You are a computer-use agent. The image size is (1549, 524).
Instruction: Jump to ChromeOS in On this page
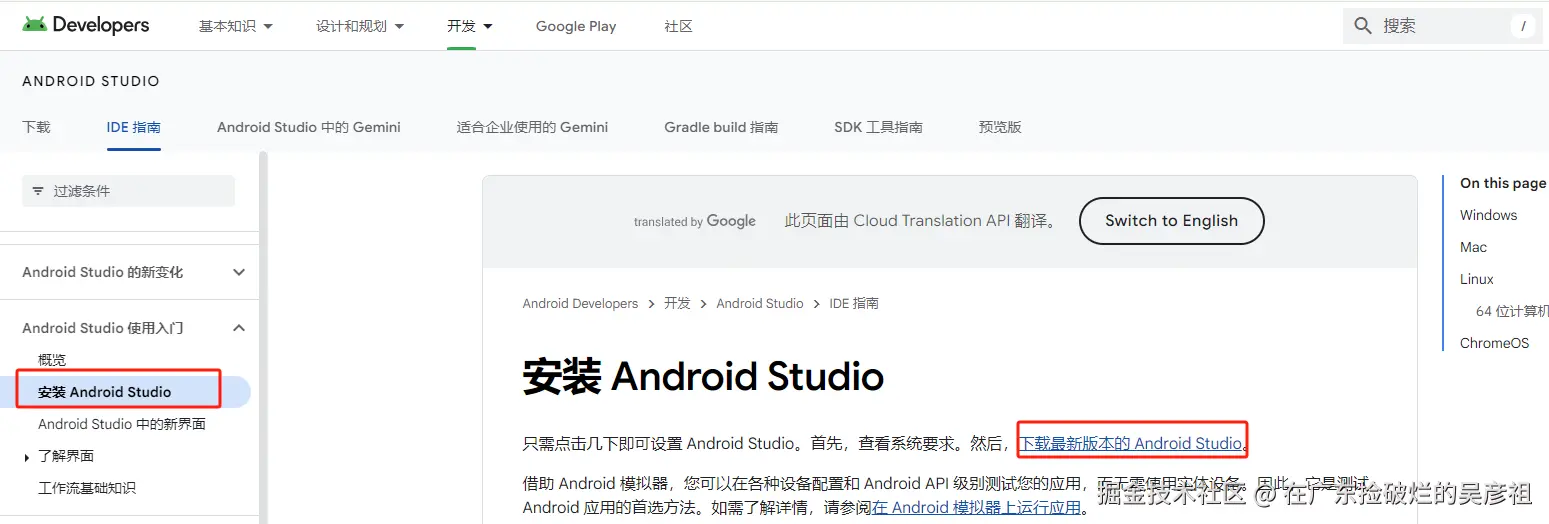coord(1494,343)
